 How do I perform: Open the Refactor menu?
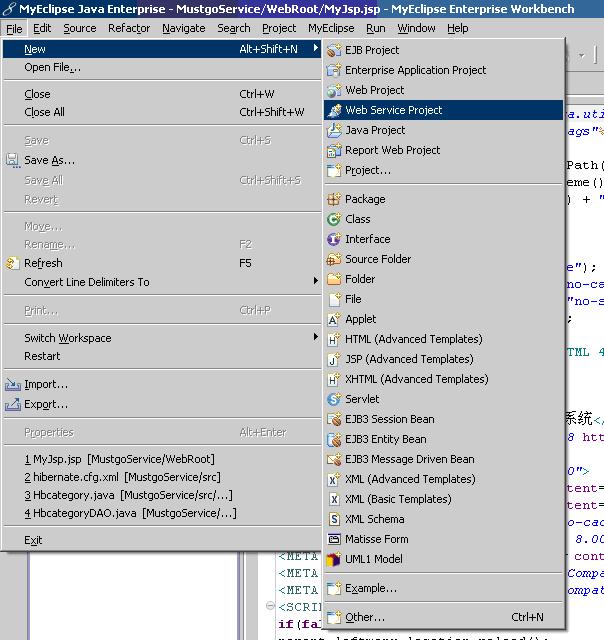coord(129,28)
